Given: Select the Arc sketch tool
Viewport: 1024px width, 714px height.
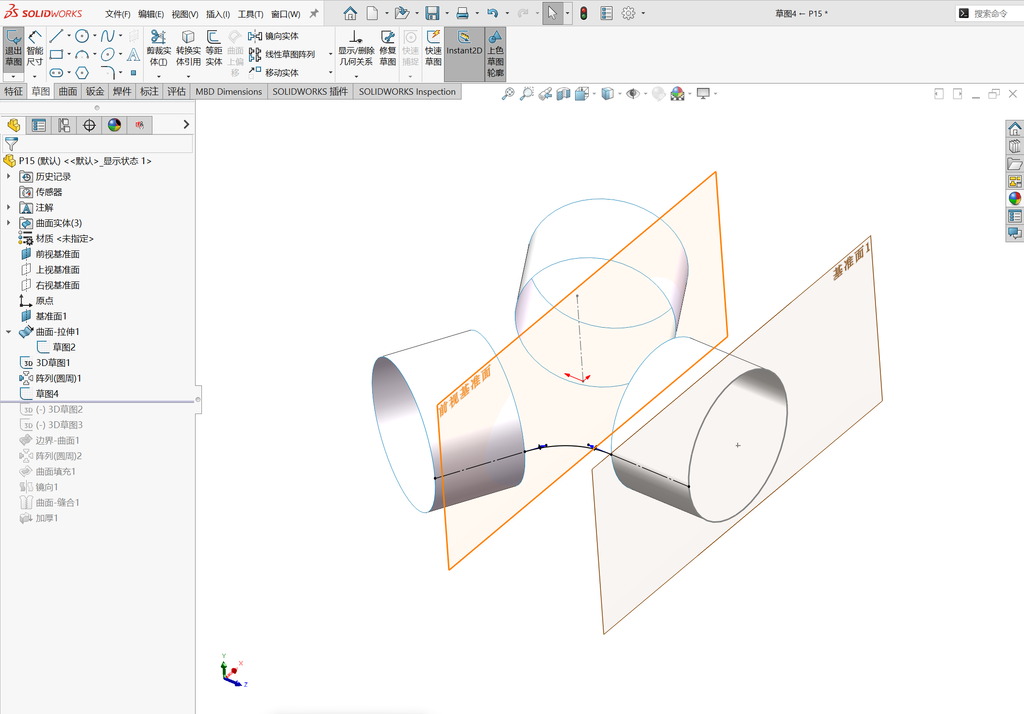Looking at the screenshot, I should point(82,54).
